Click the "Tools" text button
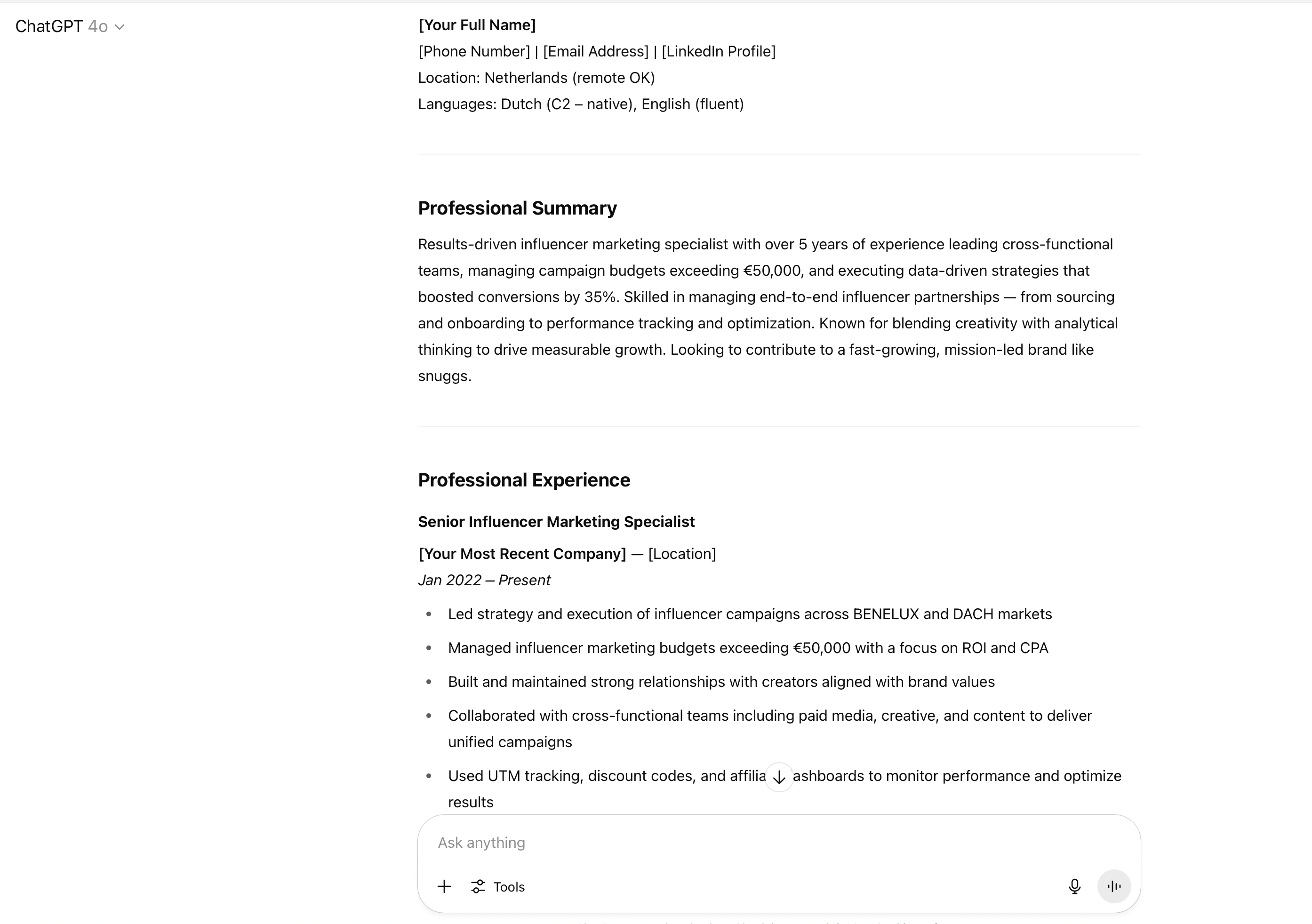 click(509, 886)
